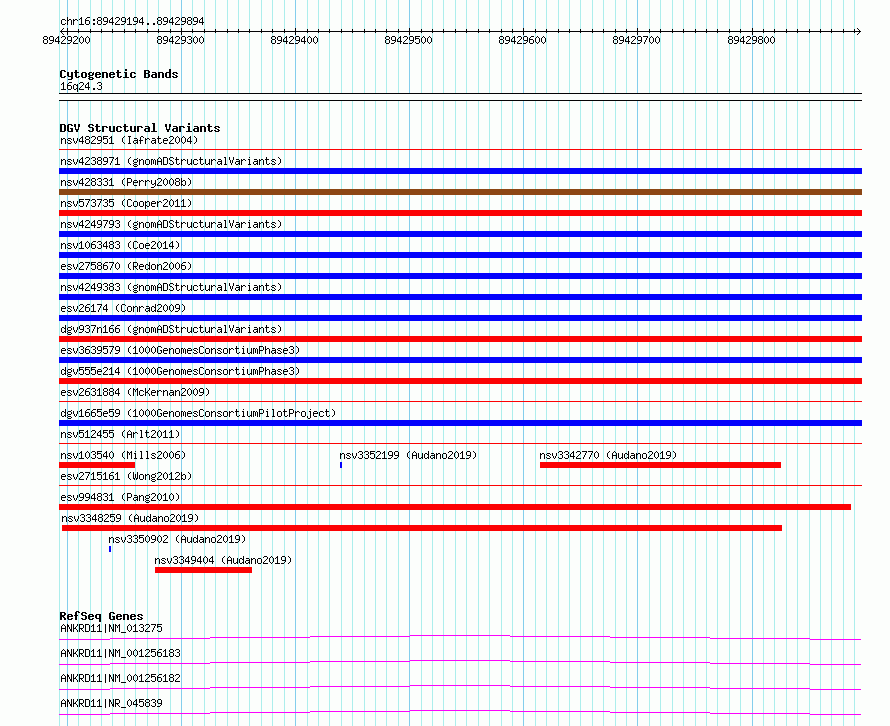Image resolution: width=890 pixels, height=726 pixels.
Task: Click transcript ANKRD11|NR_045839
Action: [x=111, y=703]
